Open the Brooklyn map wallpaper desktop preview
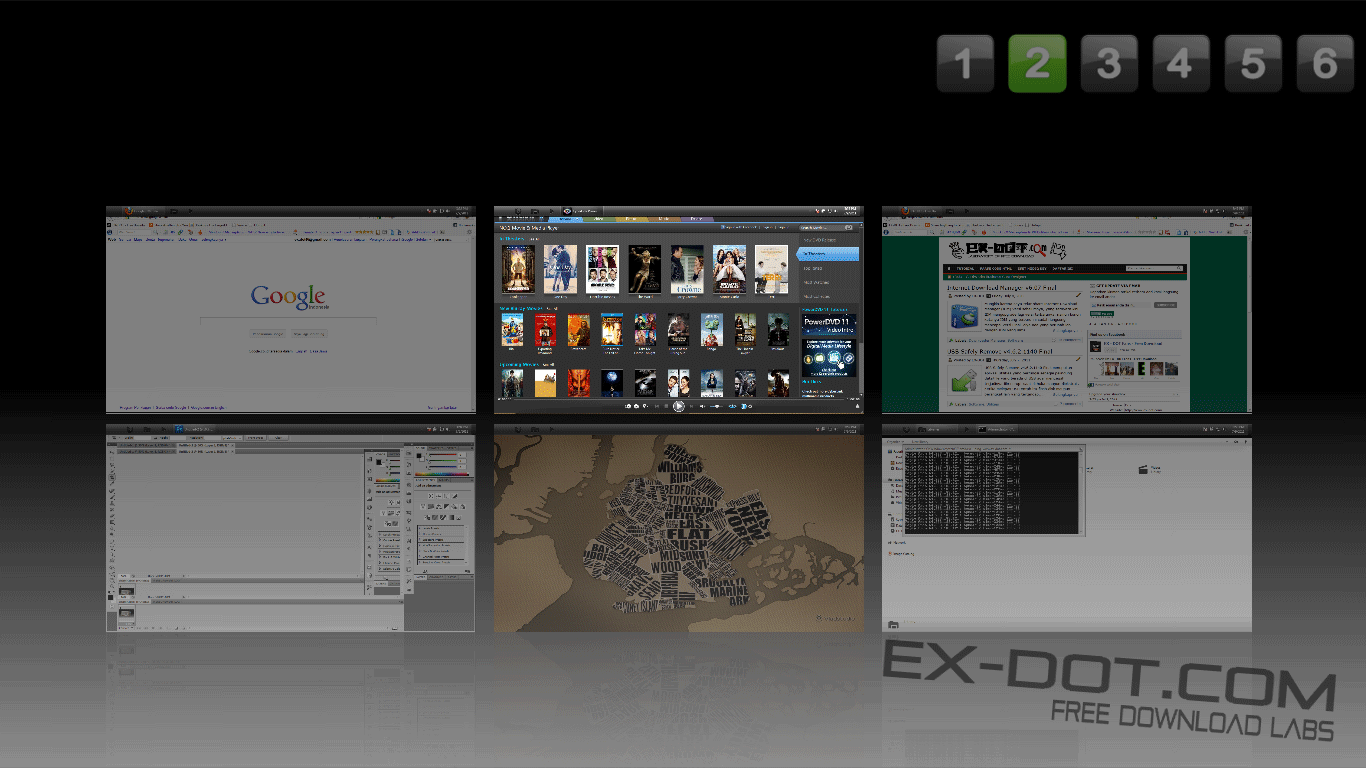Image resolution: width=1366 pixels, height=768 pixels. [x=678, y=528]
